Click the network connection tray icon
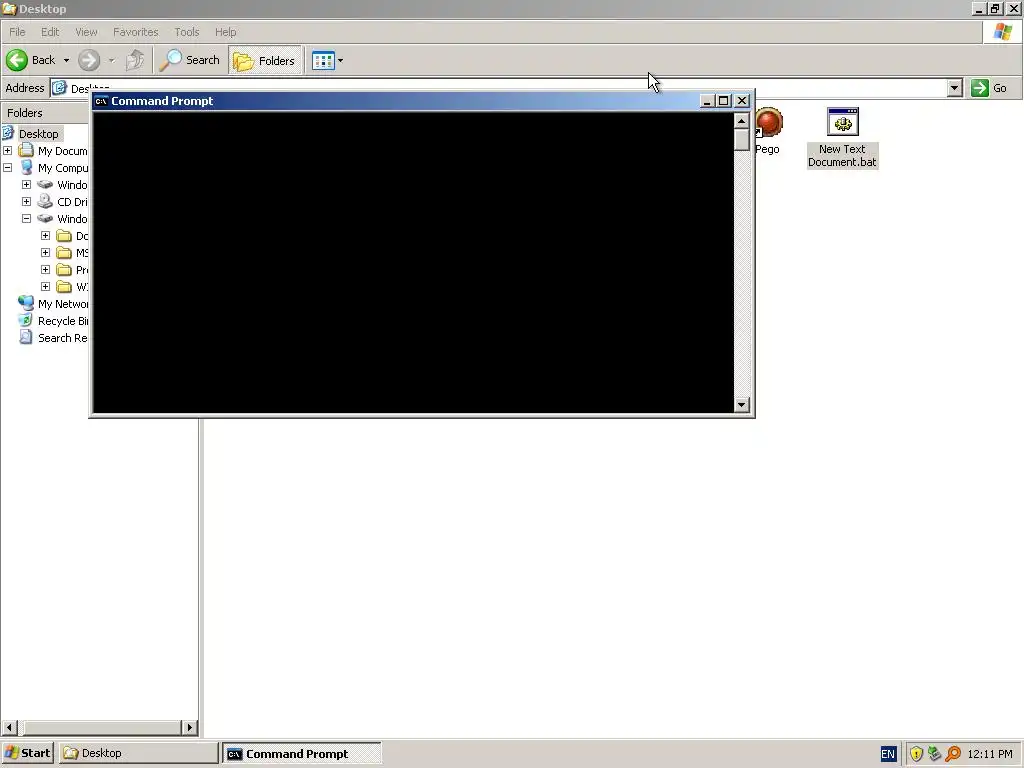 (935, 754)
